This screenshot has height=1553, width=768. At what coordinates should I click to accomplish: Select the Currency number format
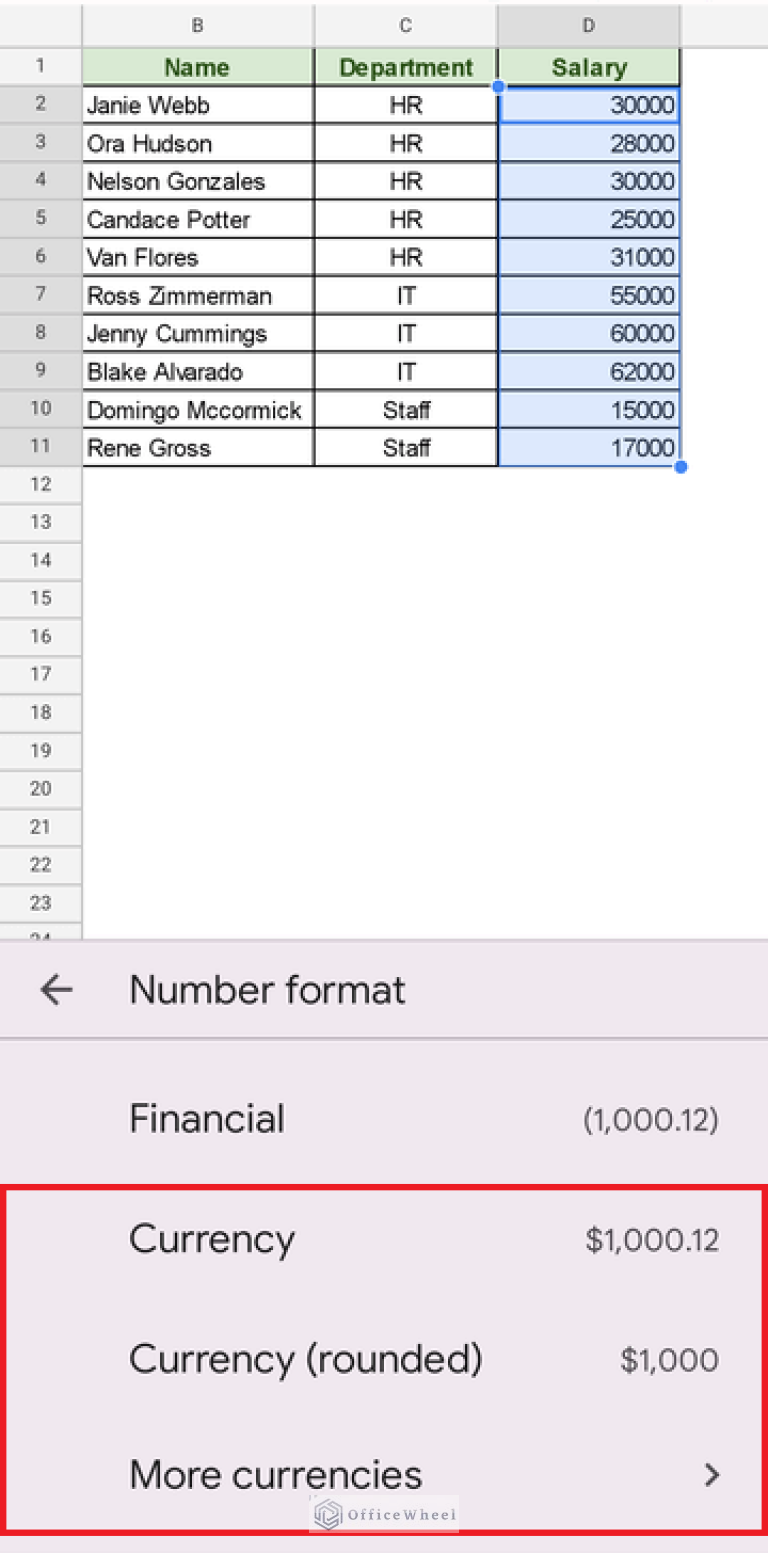click(211, 1239)
